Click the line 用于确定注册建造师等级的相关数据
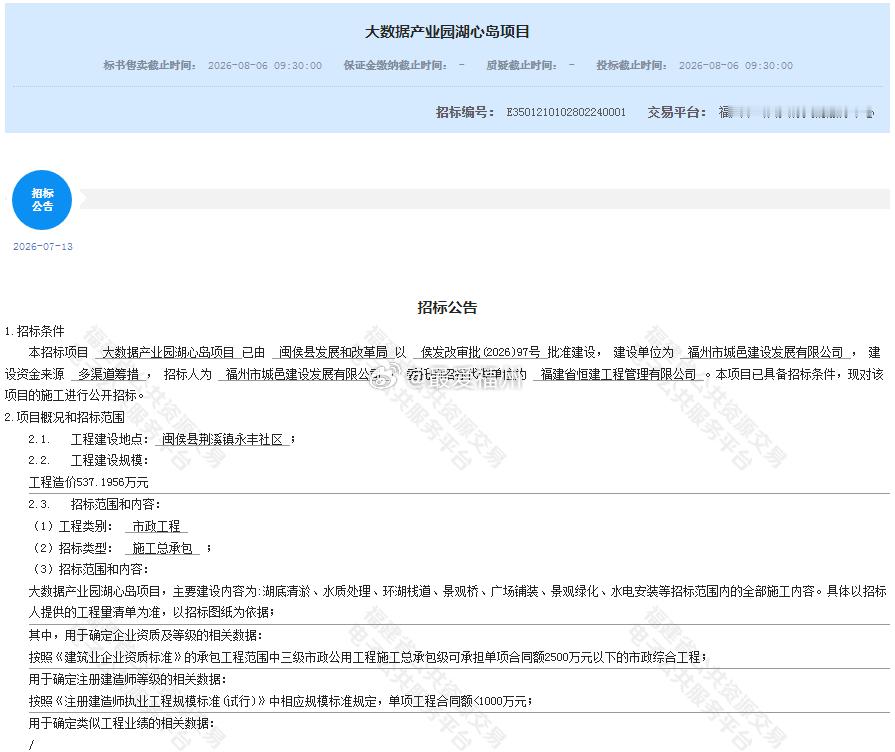 (127, 679)
